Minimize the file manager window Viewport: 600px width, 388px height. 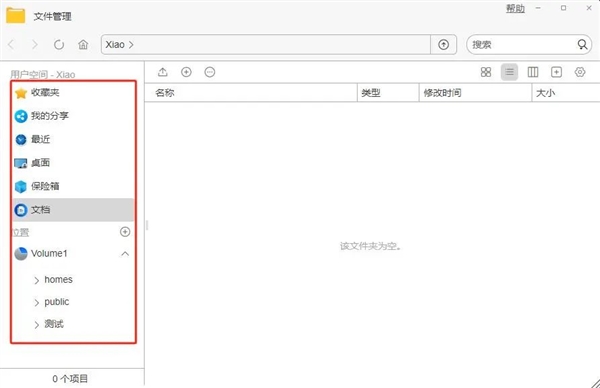[x=538, y=8]
